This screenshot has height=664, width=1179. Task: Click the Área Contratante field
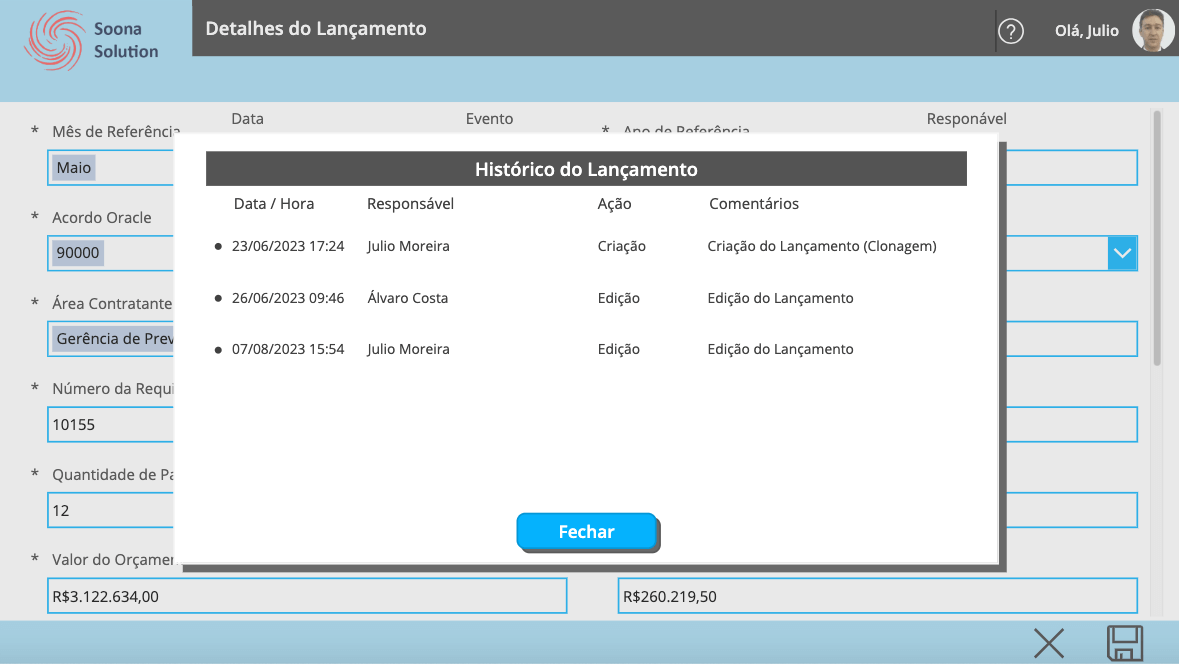[110, 339]
